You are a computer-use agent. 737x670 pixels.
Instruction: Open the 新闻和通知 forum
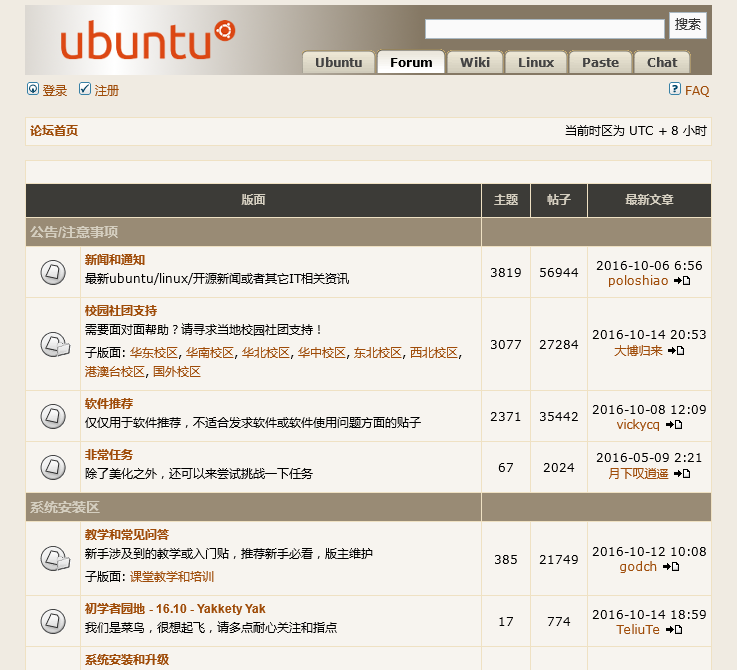pos(115,260)
